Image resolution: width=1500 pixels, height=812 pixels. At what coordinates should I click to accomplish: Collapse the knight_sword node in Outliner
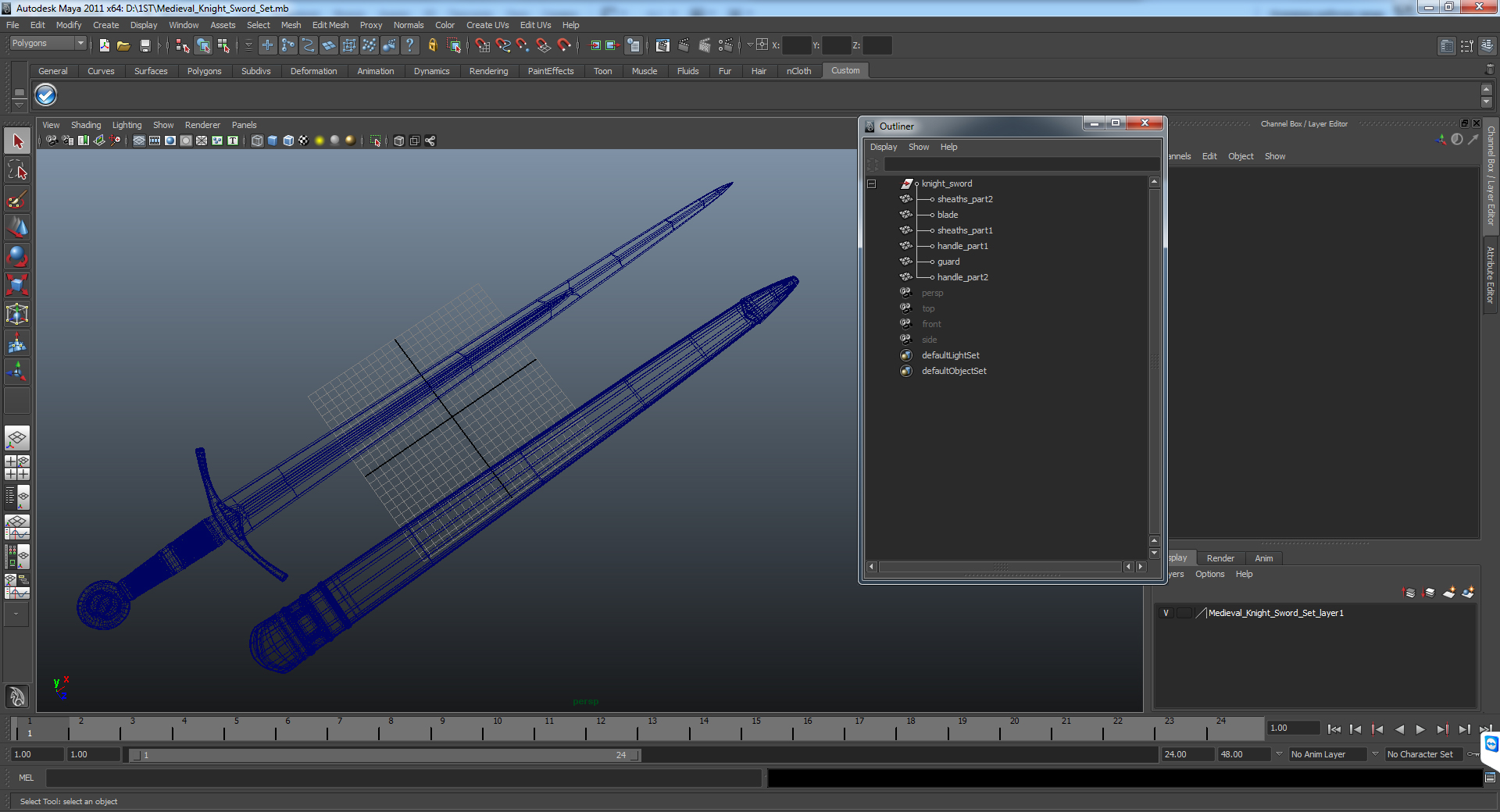click(x=871, y=184)
